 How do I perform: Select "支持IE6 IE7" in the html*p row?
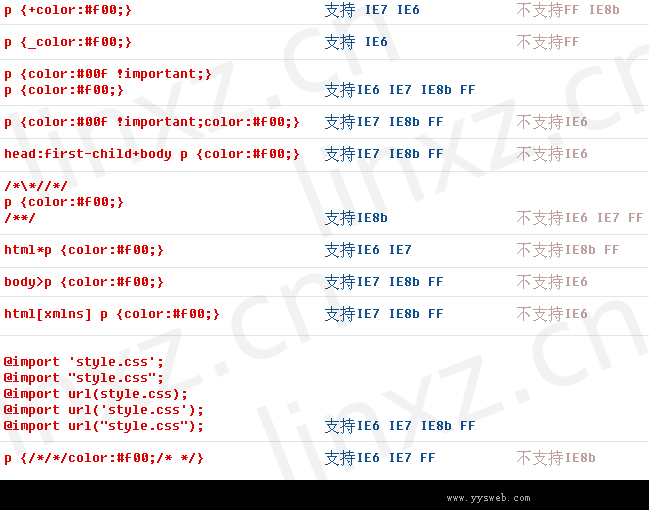(368, 250)
